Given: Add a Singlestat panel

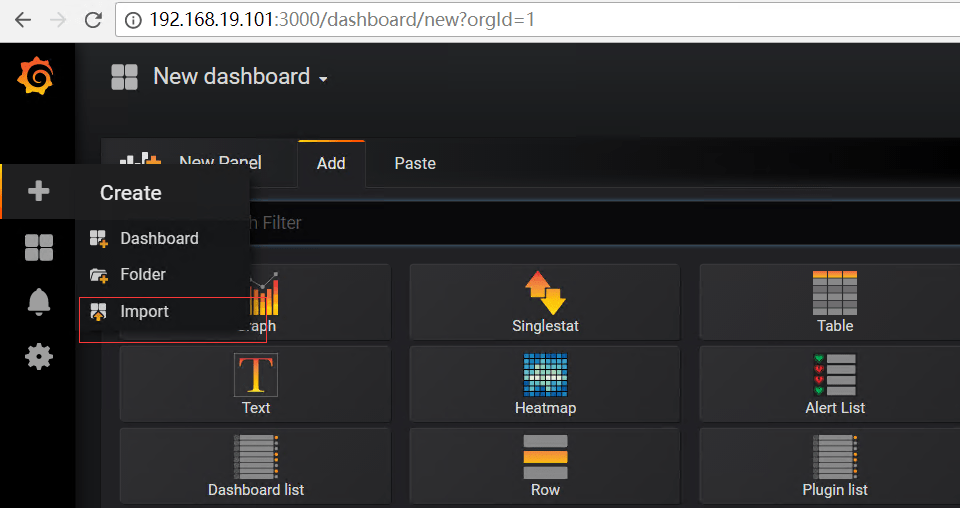Looking at the screenshot, I should click(545, 302).
